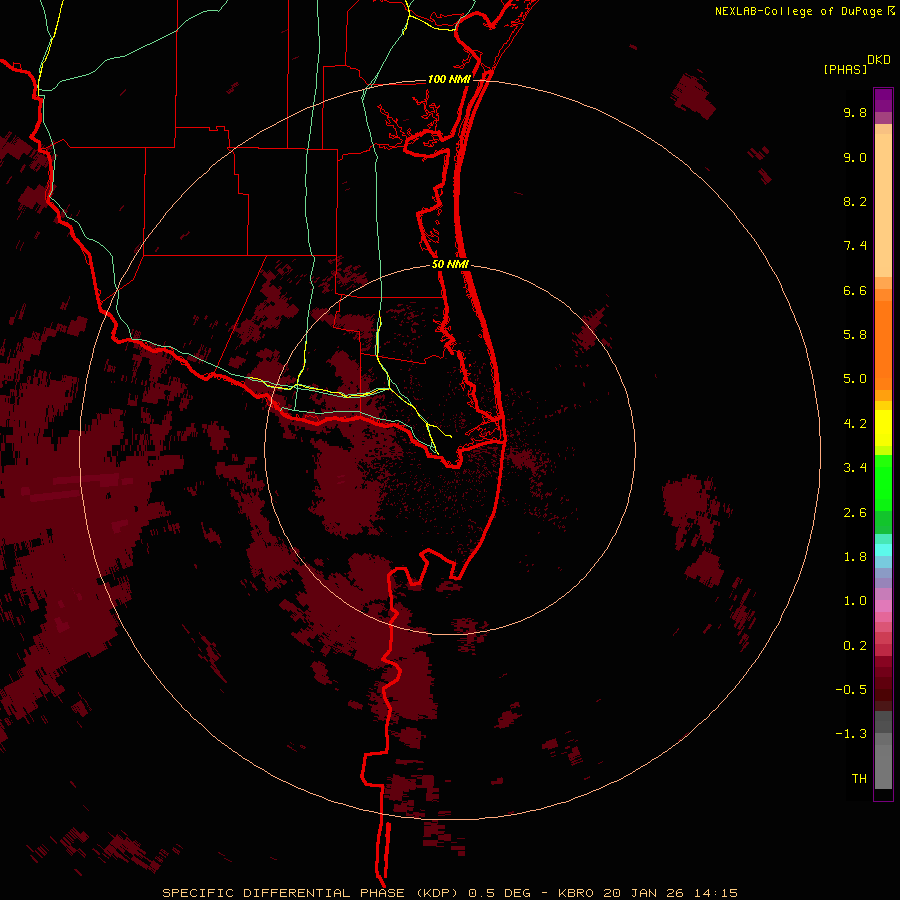Click the pink segment of the color bar
900x900 pixels.
(x=883, y=606)
